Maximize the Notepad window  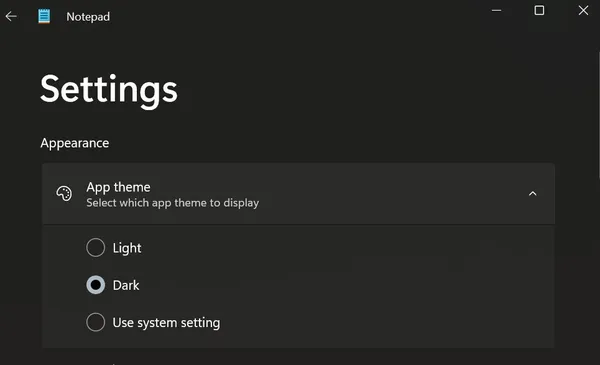coord(539,10)
